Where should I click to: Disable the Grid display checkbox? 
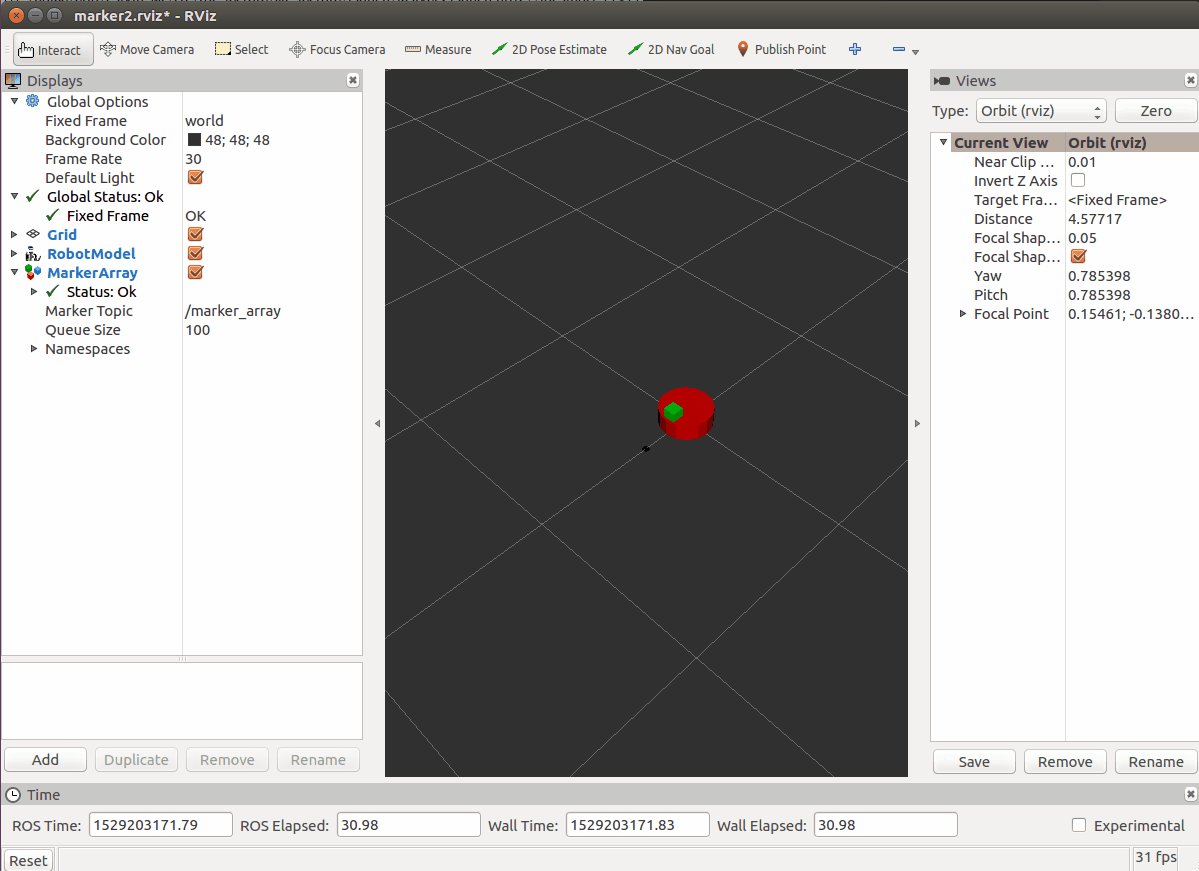point(195,234)
